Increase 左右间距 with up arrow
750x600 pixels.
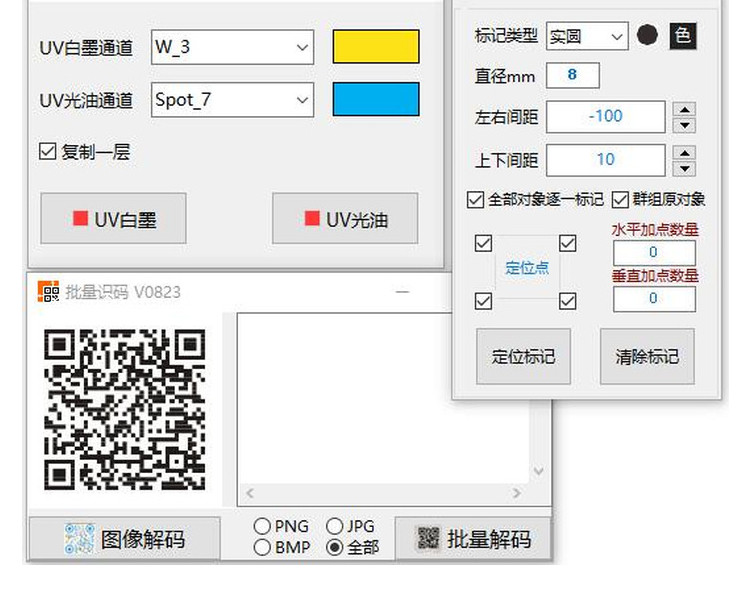[x=684, y=110]
